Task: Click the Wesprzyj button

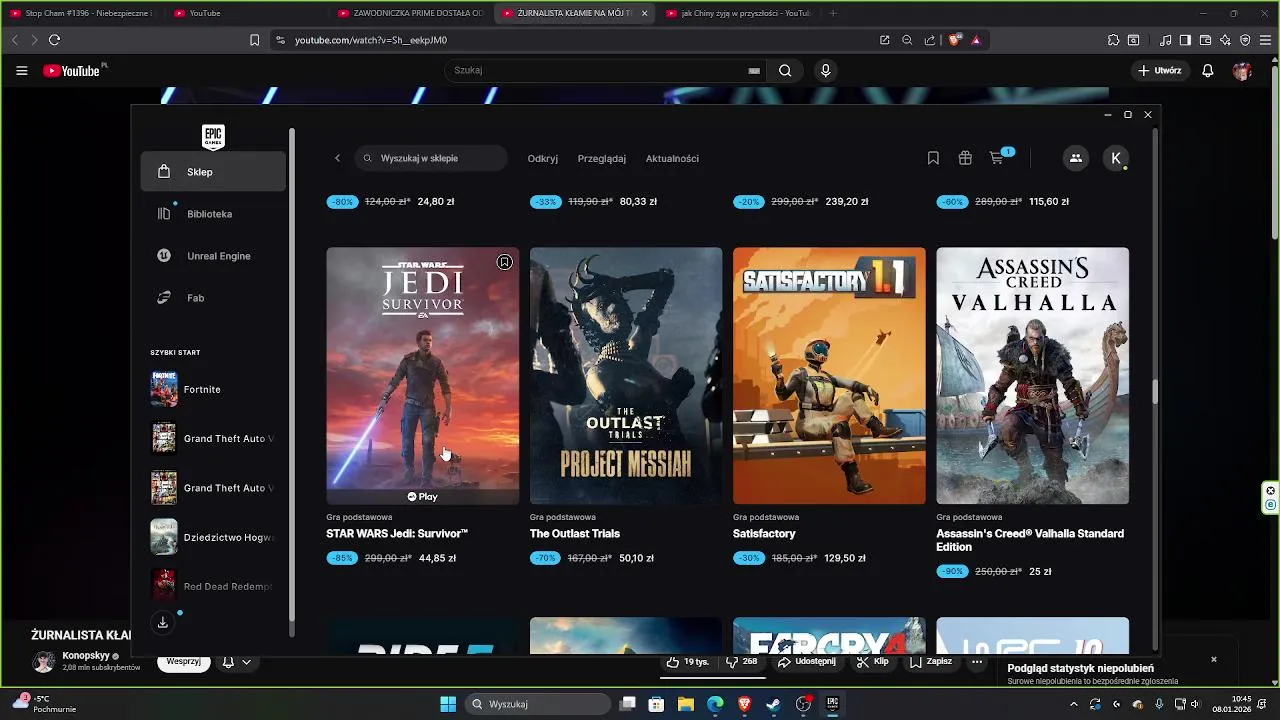Action: point(184,662)
